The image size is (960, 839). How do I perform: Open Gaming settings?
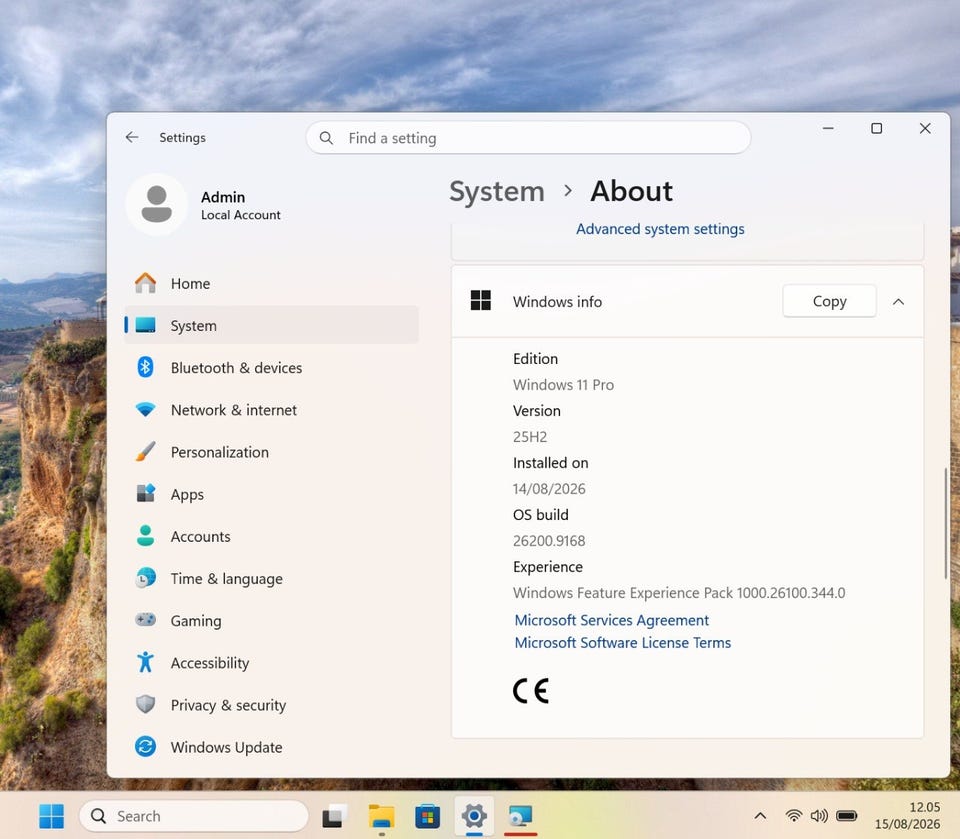pos(271,620)
